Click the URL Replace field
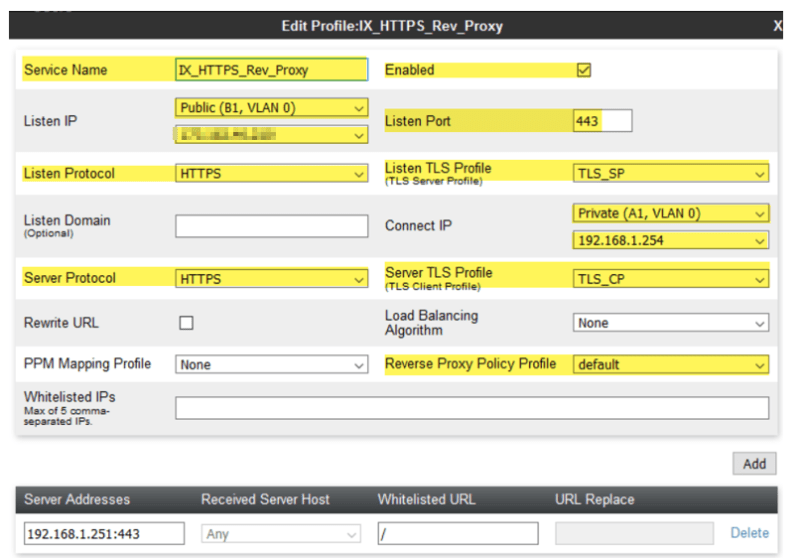 coord(634,534)
